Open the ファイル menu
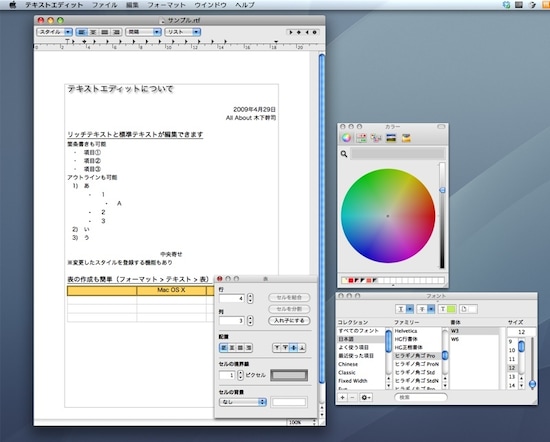This screenshot has height=442, width=550. click(x=105, y=5)
